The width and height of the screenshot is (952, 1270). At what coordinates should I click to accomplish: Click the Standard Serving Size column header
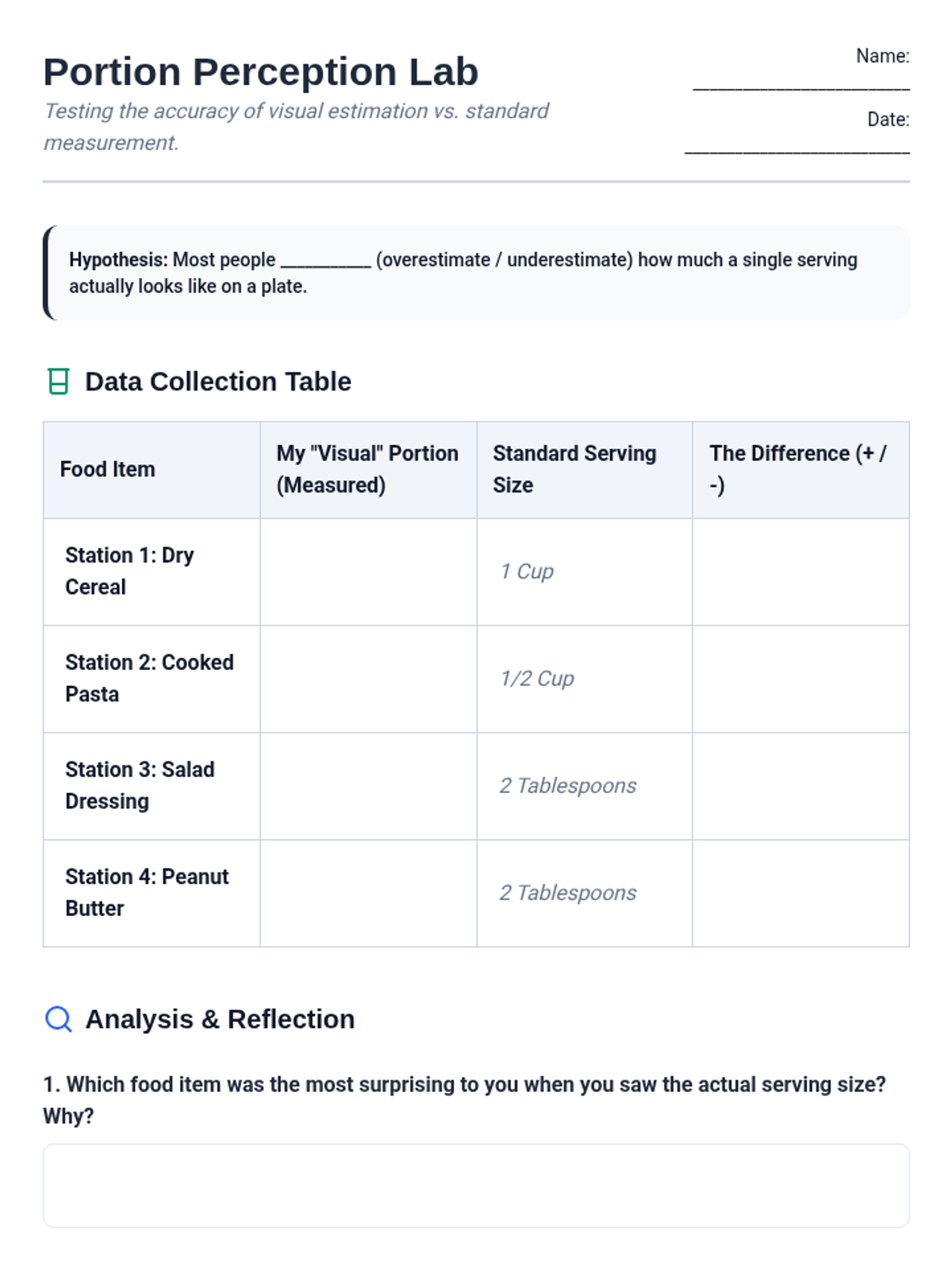click(574, 469)
